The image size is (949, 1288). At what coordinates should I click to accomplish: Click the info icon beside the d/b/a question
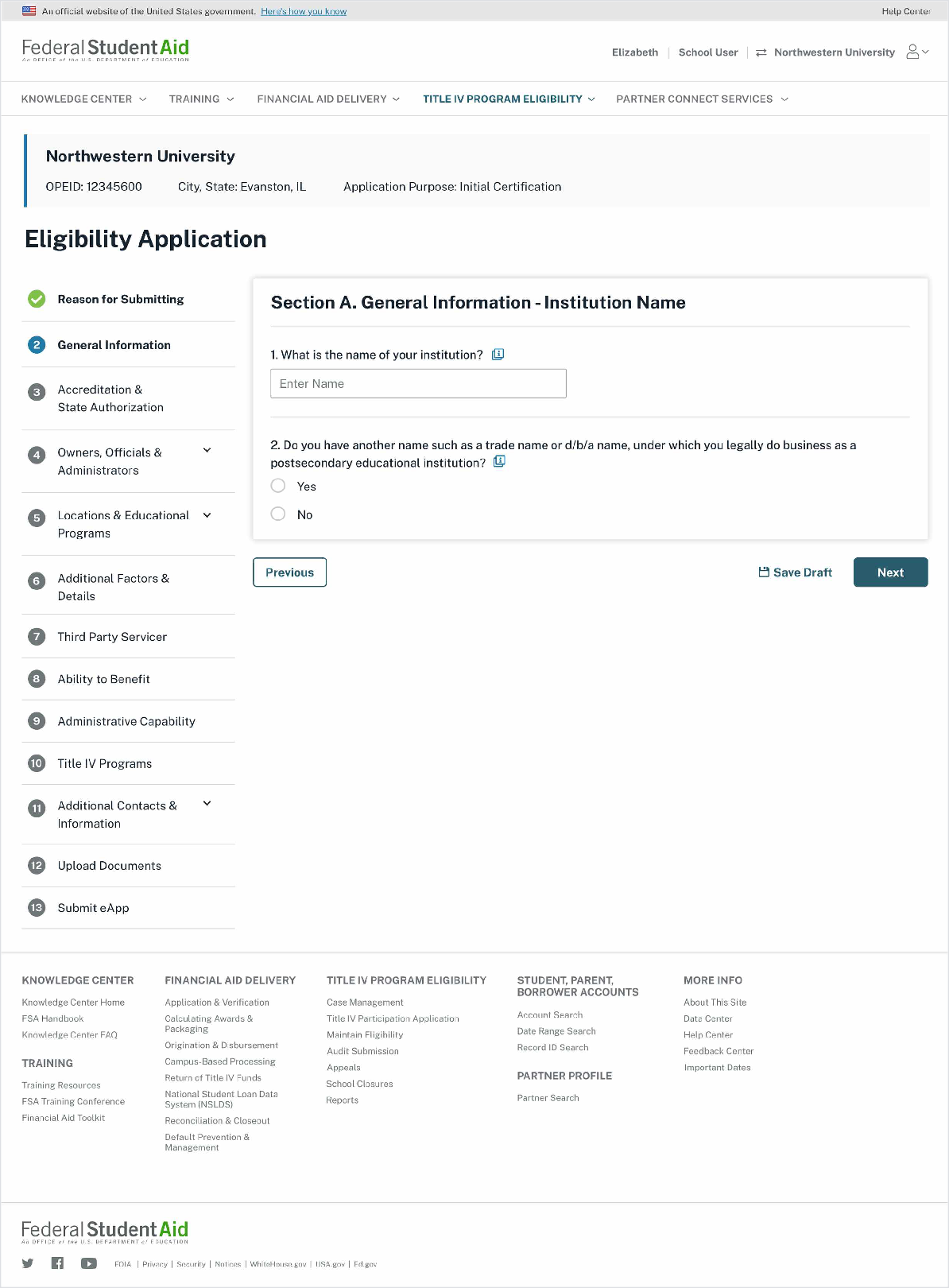click(x=499, y=462)
